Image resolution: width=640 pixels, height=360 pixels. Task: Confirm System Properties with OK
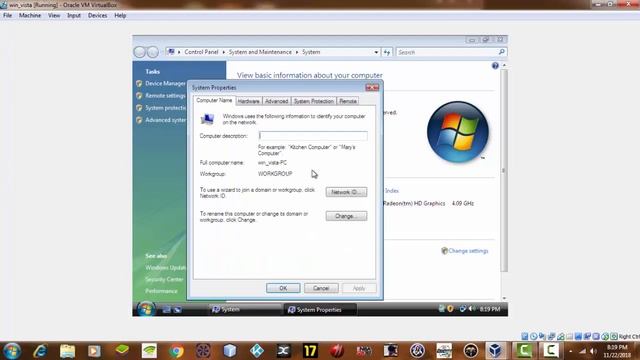283,288
